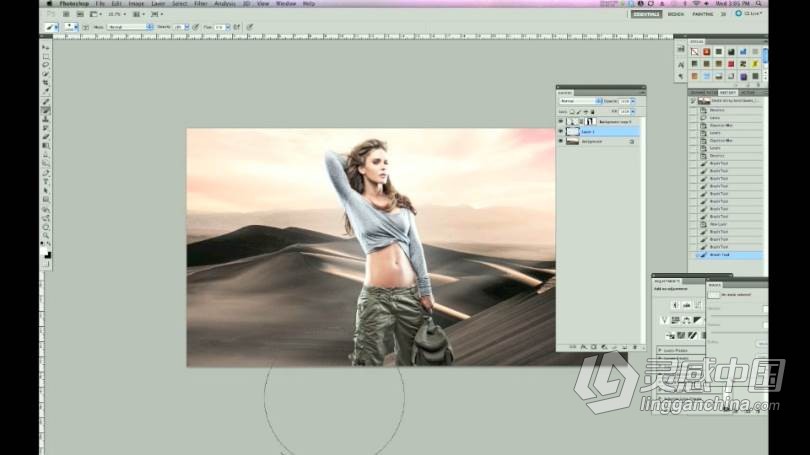This screenshot has width=810, height=455.
Task: Click the Layer 1 thumbnail
Action: (x=573, y=132)
